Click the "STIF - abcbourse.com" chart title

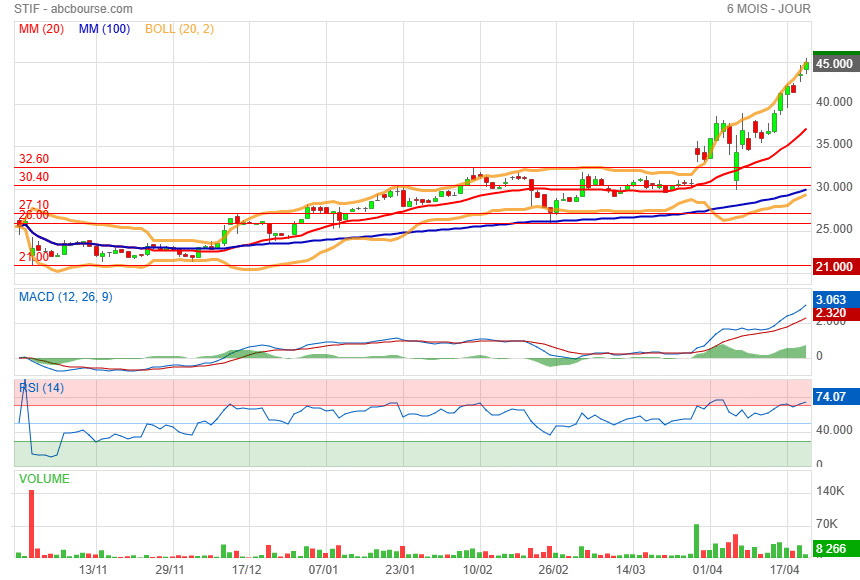(73, 9)
